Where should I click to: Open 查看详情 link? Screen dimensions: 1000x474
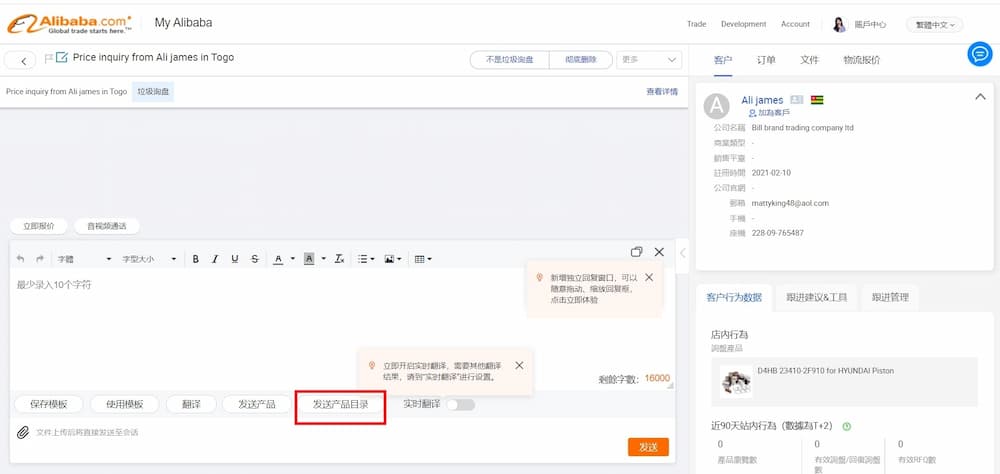point(662,92)
